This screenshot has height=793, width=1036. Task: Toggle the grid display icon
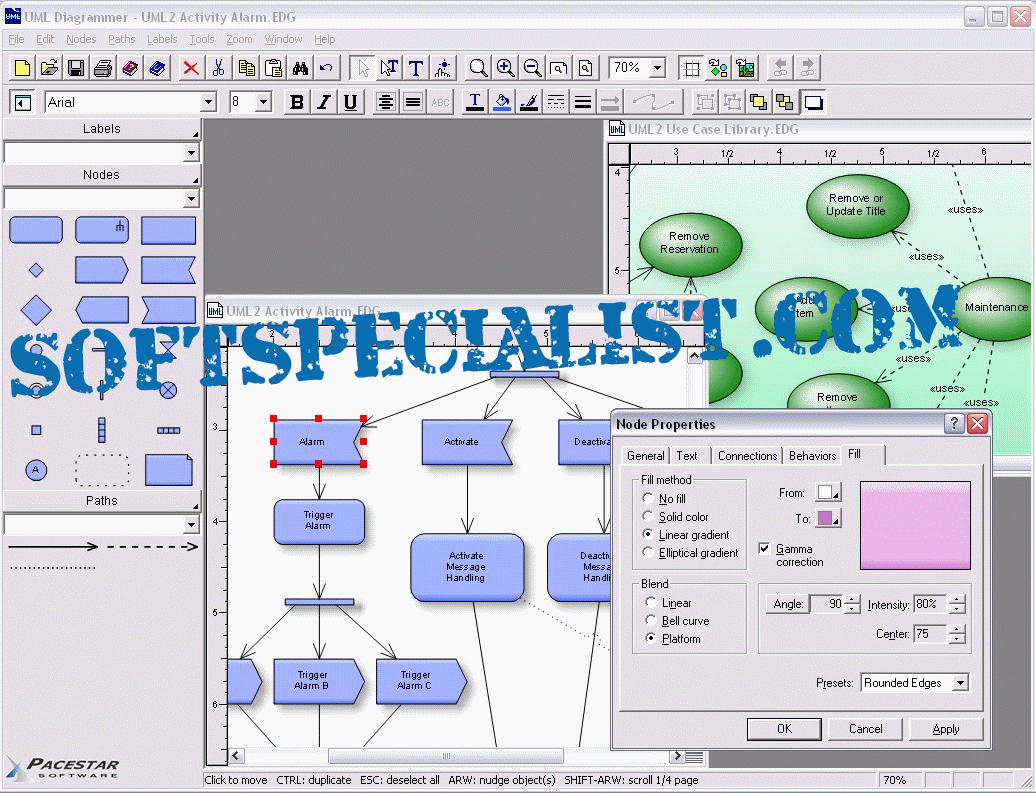(691, 68)
